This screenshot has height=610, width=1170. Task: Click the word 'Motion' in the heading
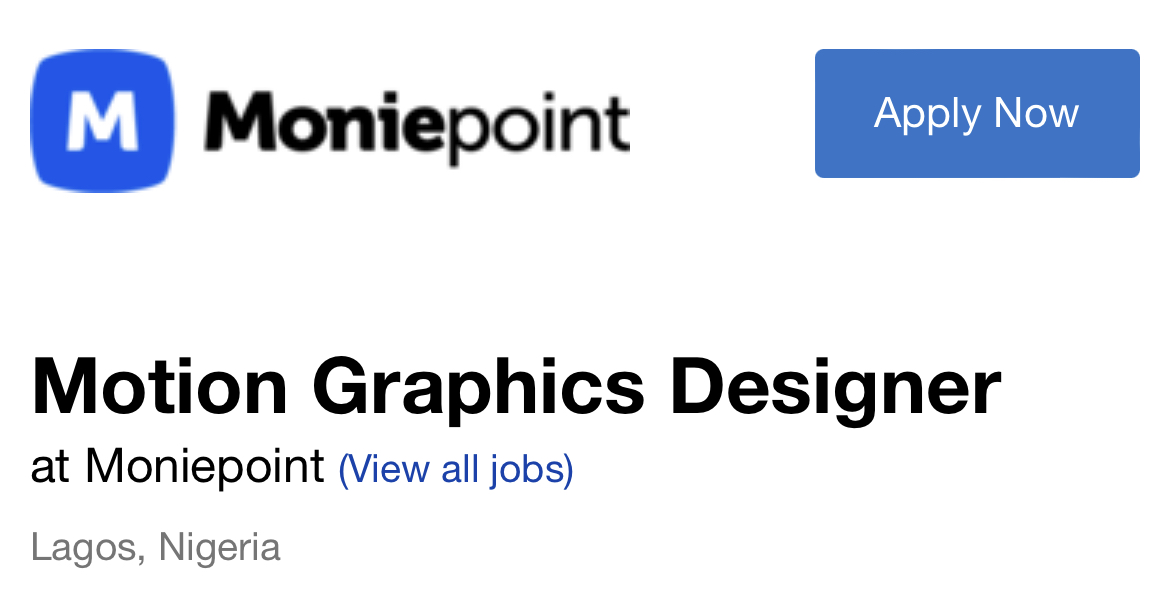tap(160, 386)
